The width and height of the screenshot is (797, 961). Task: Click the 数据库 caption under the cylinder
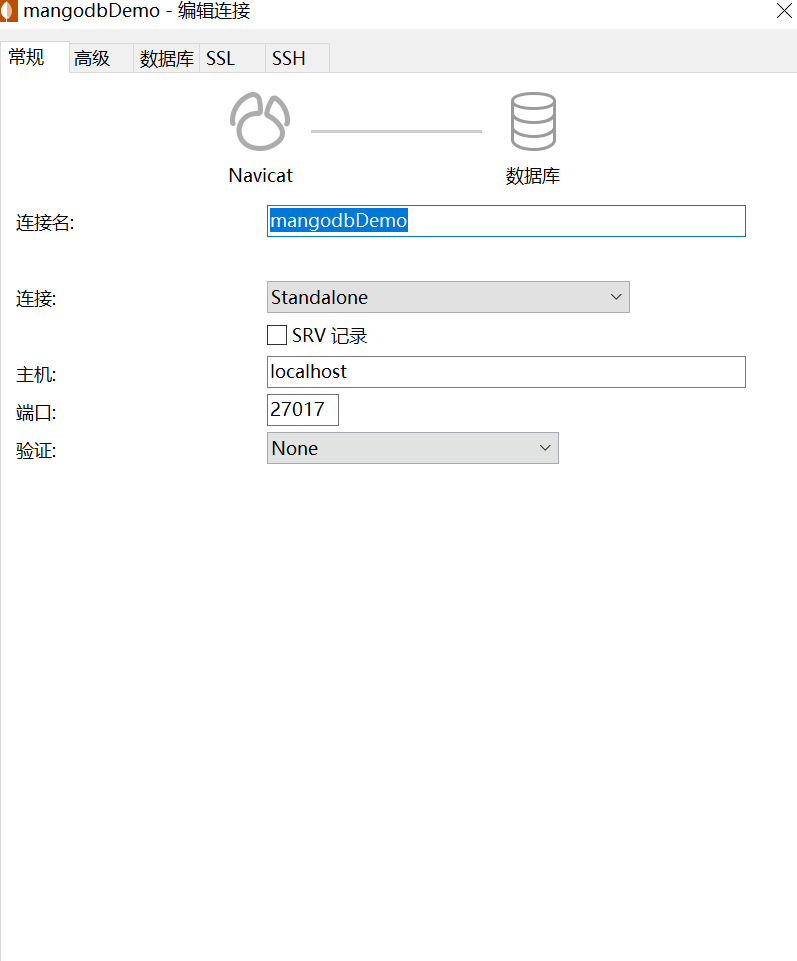point(533,176)
